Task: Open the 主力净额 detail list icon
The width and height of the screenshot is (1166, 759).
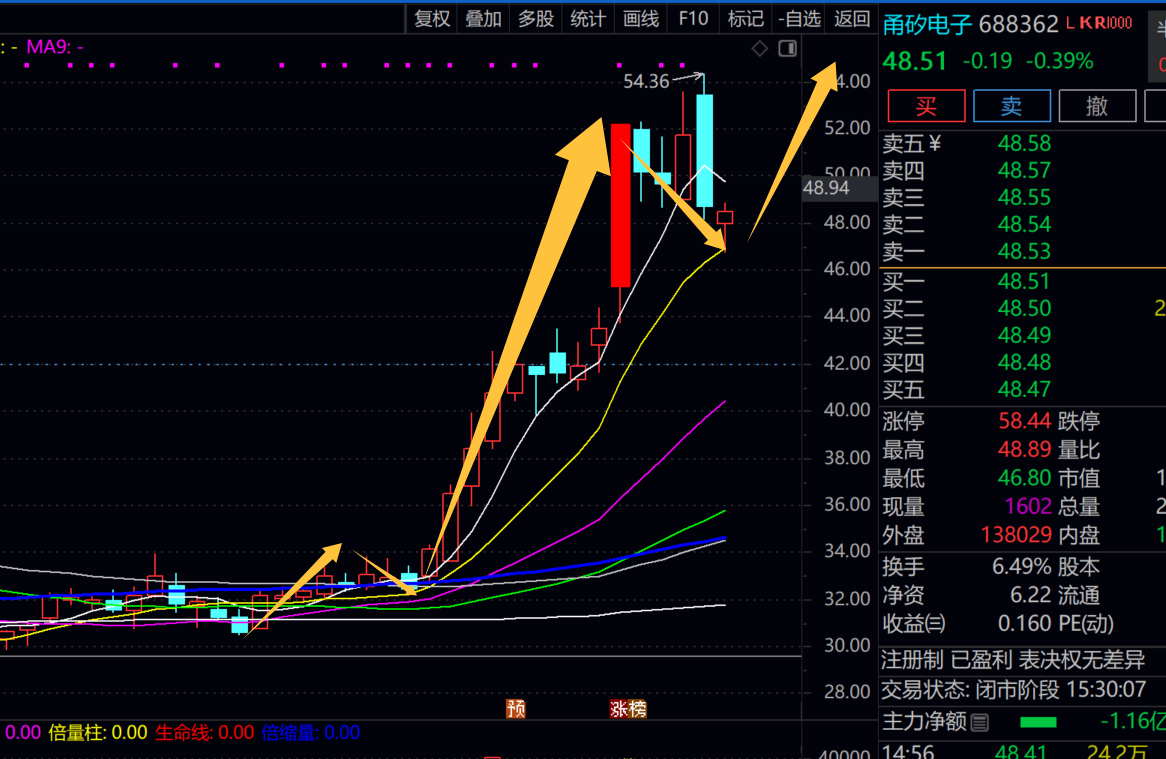Action: pyautogui.click(x=980, y=721)
